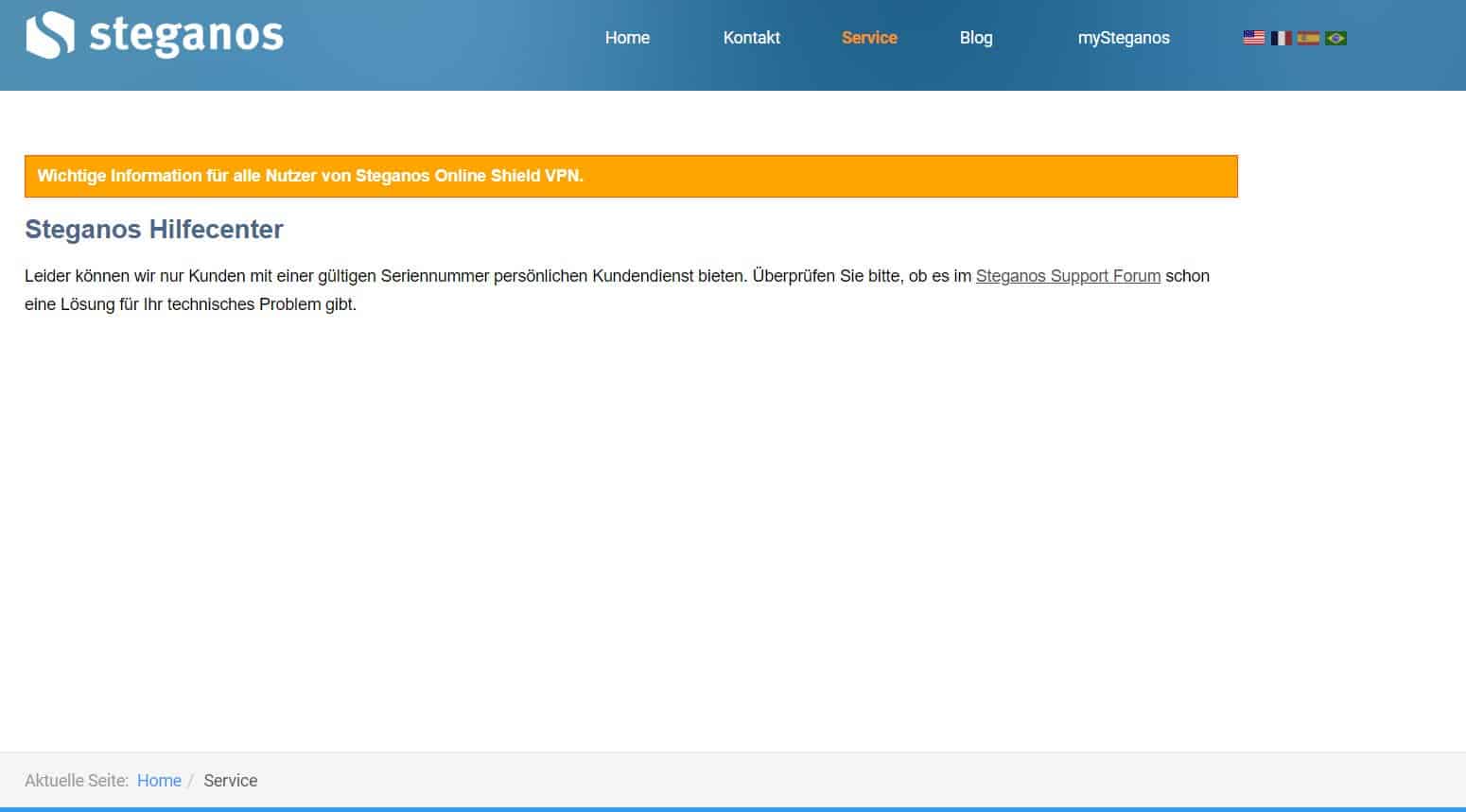Viewport: 1466px width, 812px height.
Task: Switch language via the US flag icon
Action: [1254, 38]
